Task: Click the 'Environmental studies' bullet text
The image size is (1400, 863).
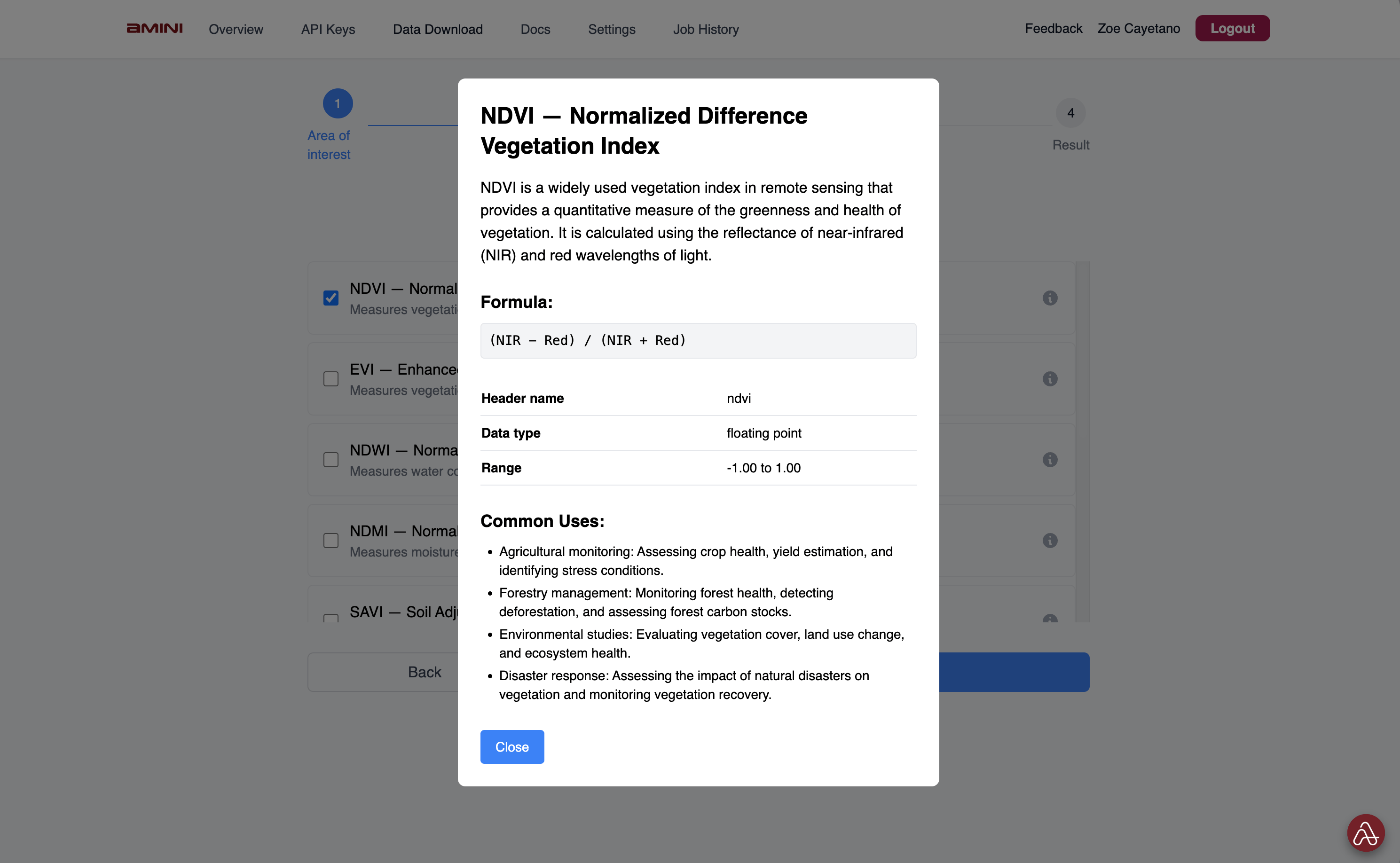Action: [x=701, y=644]
